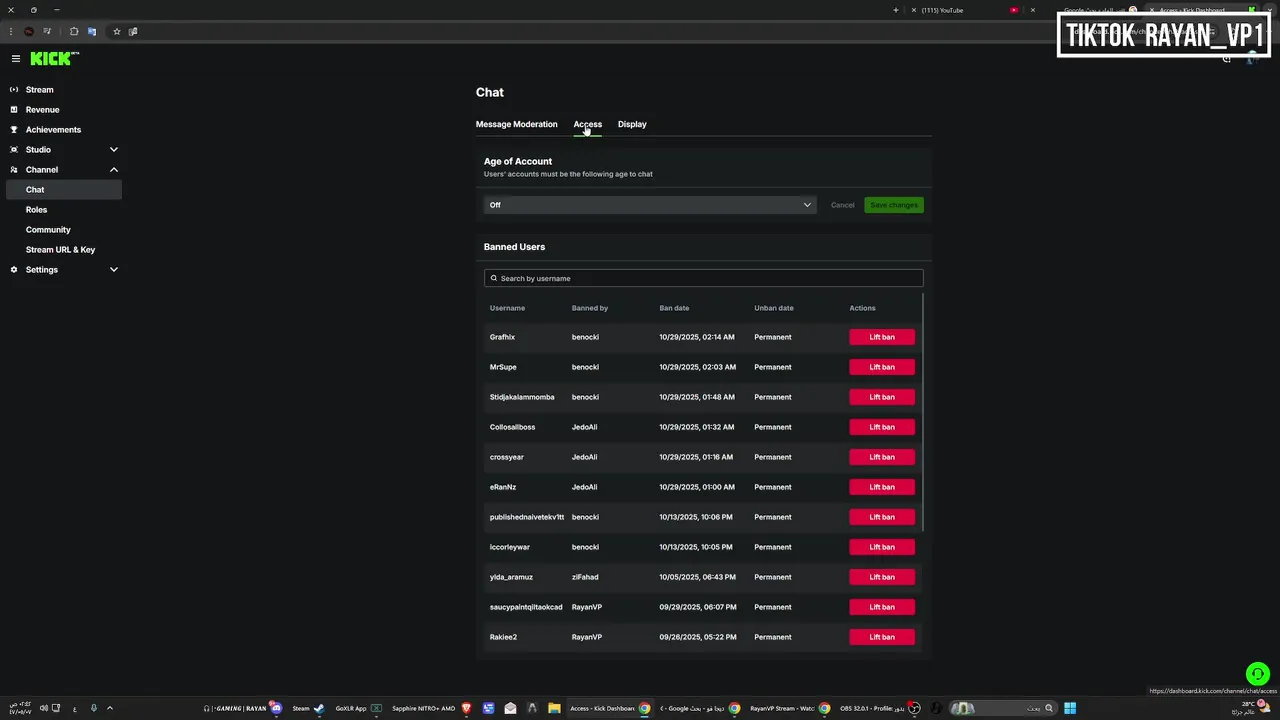Viewport: 1280px width, 720px height.
Task: Click the Search by username field
Action: [x=704, y=278]
